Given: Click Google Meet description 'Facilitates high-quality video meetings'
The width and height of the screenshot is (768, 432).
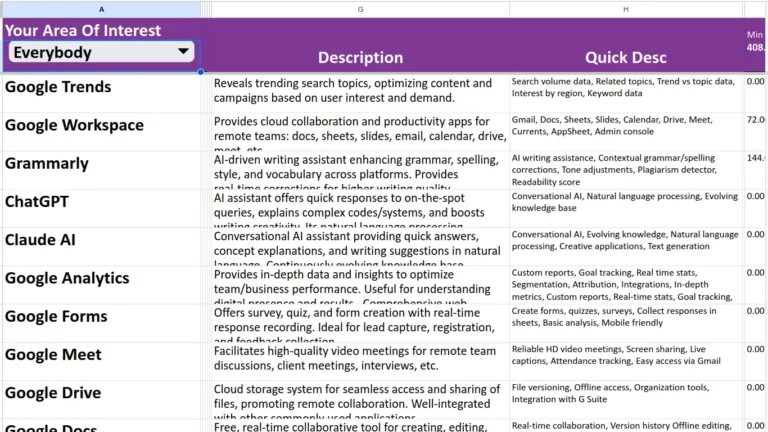Looking at the screenshot, I should click(x=360, y=361).
